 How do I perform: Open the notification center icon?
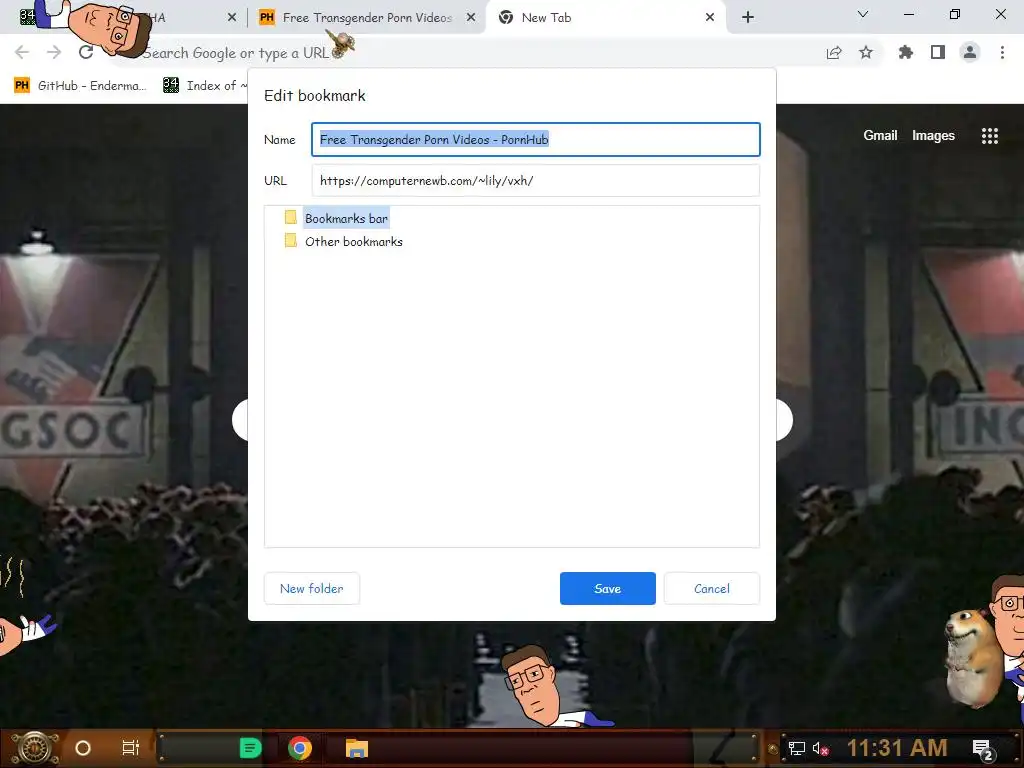pos(983,749)
